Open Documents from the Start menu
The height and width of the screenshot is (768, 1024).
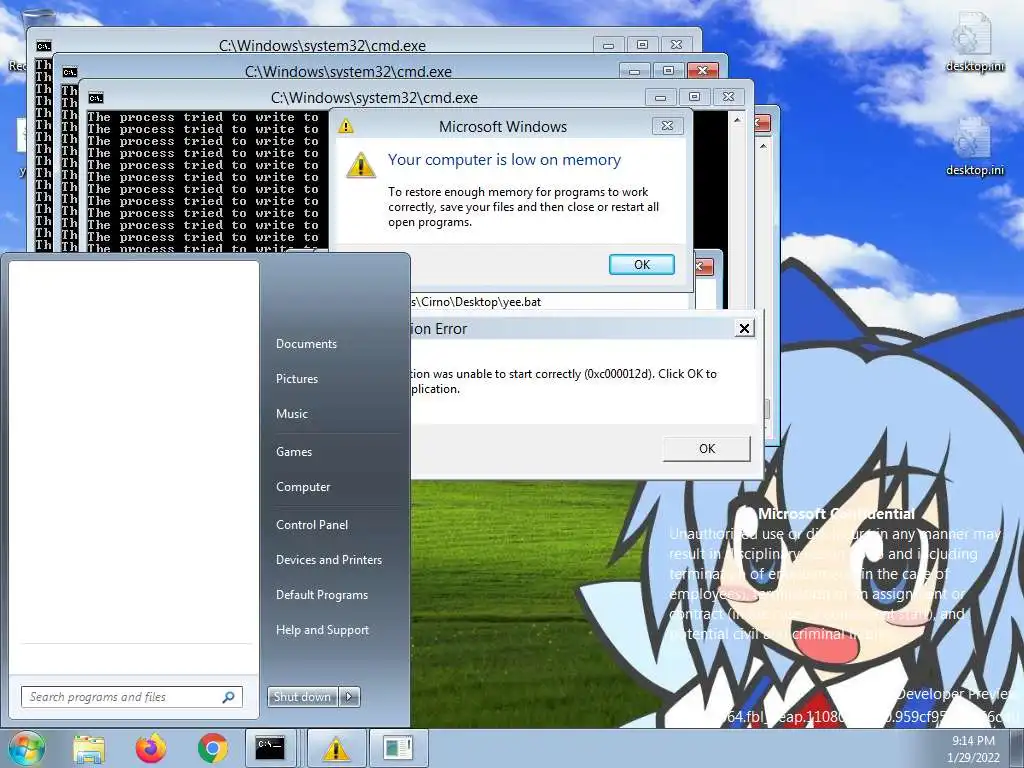coord(306,344)
